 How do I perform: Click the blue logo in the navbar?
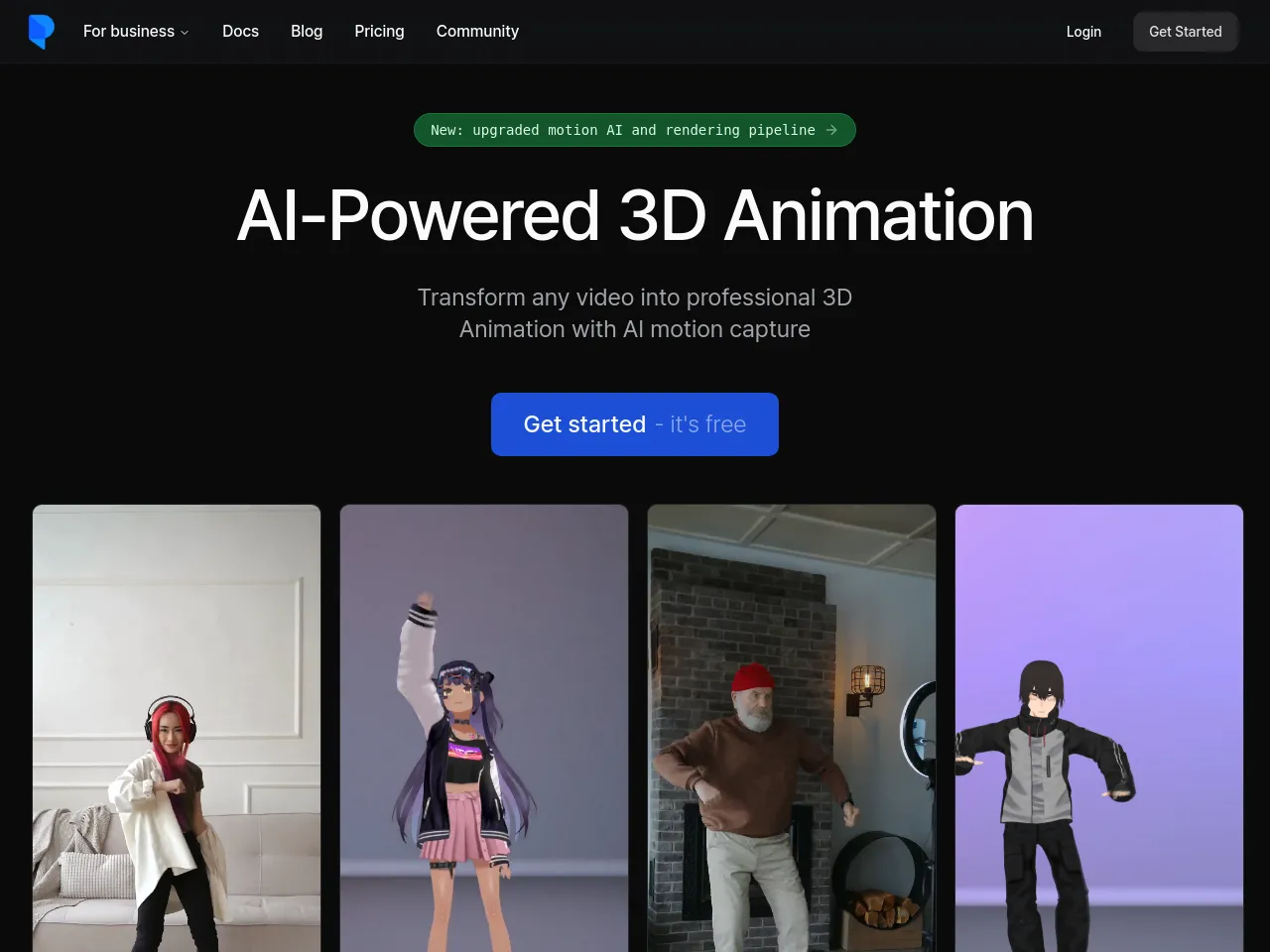point(41,32)
